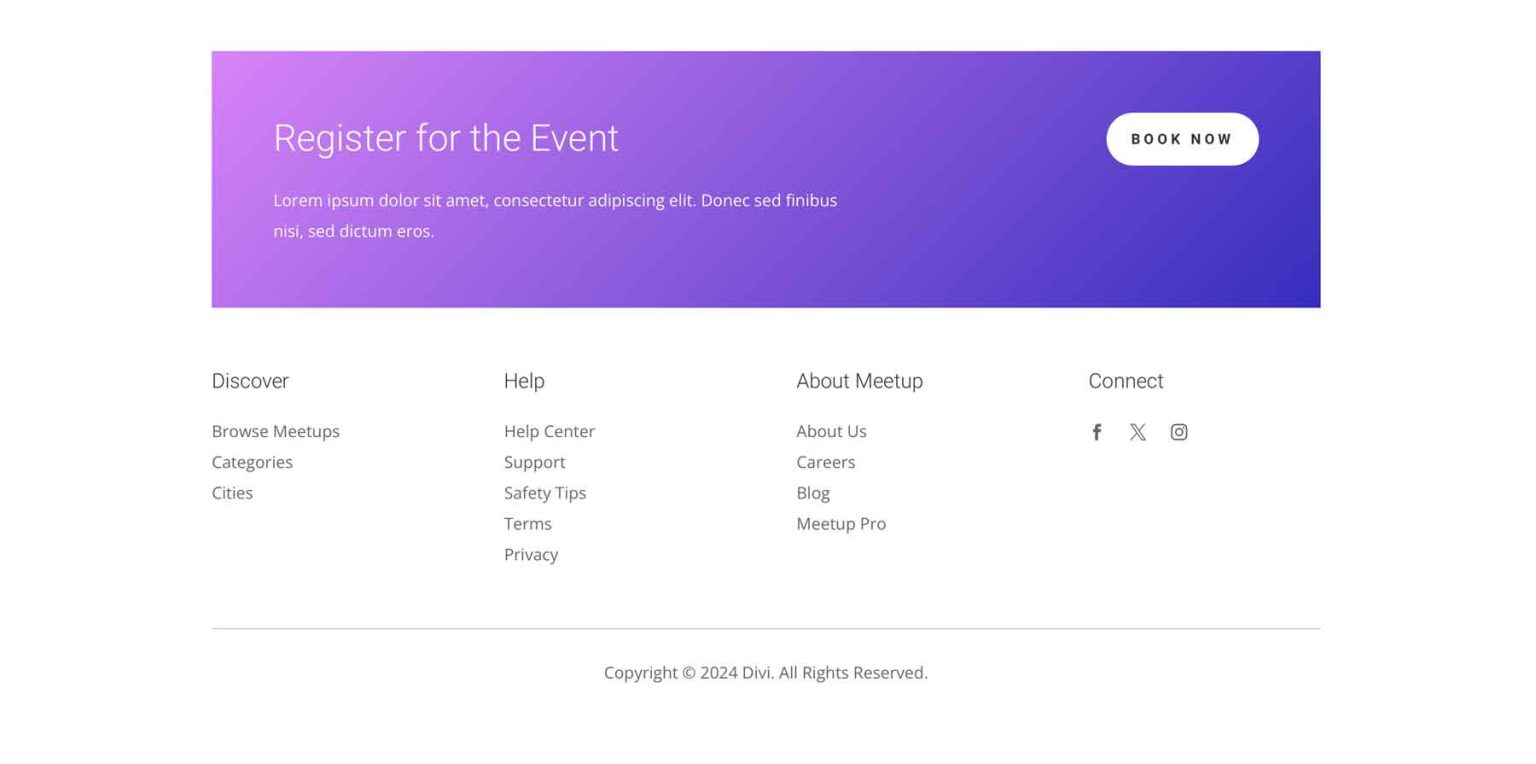Open Safety Tips under Help
Screen dimensions: 1536x764
pos(545,492)
